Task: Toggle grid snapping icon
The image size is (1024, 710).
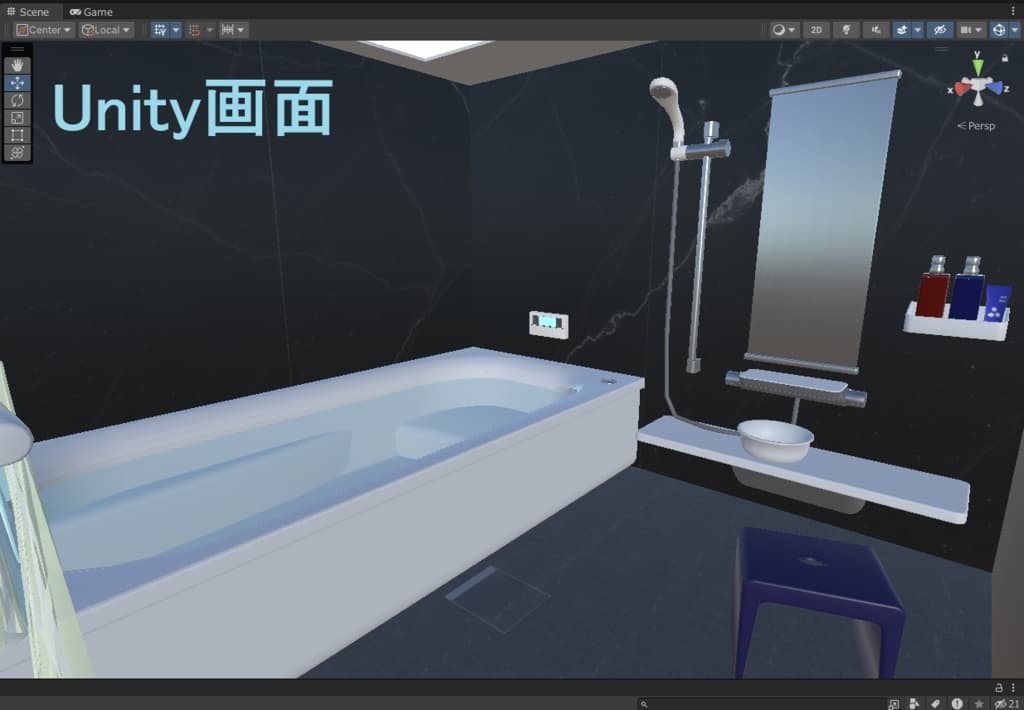Action: (x=194, y=30)
